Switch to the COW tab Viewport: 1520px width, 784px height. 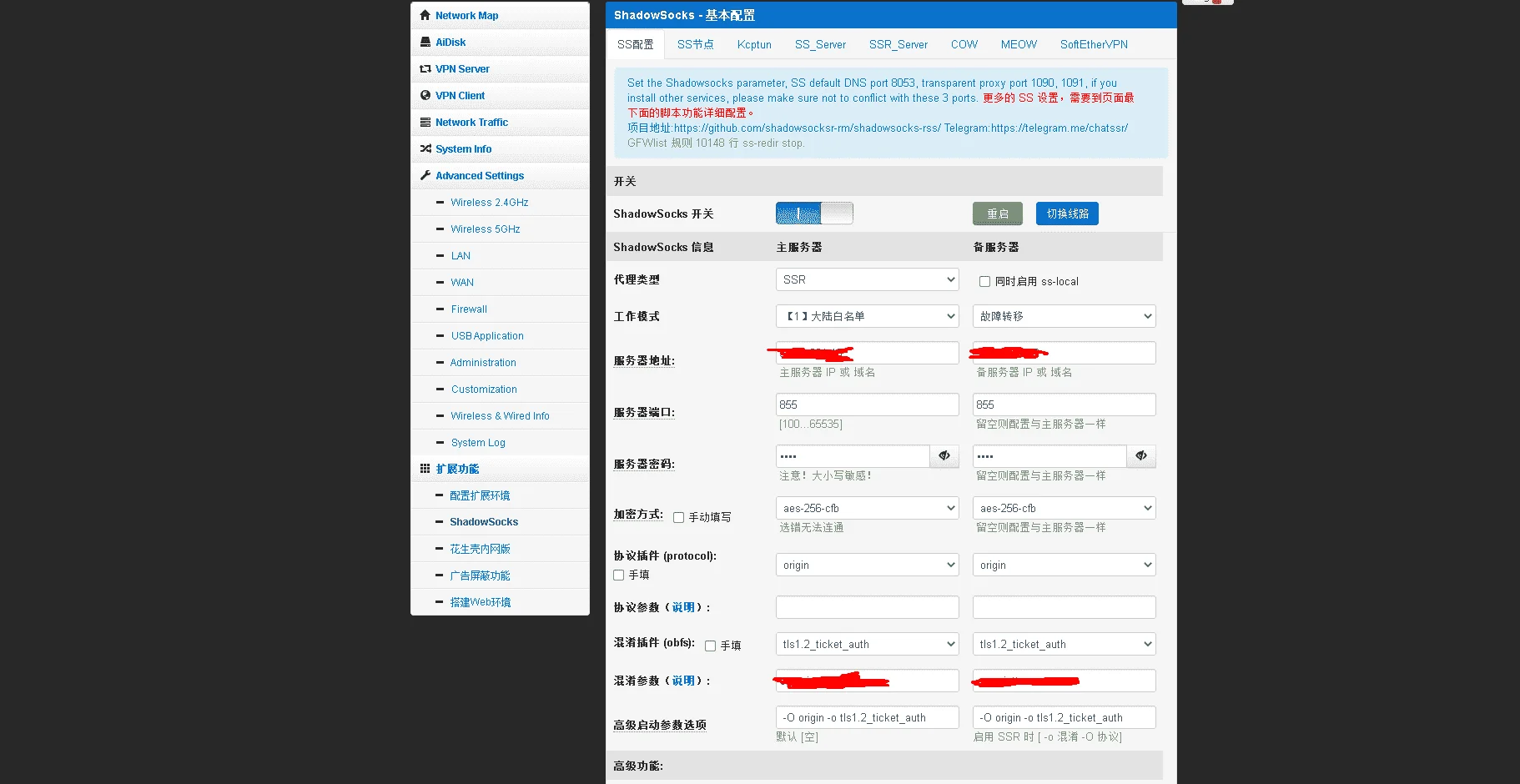(x=964, y=44)
